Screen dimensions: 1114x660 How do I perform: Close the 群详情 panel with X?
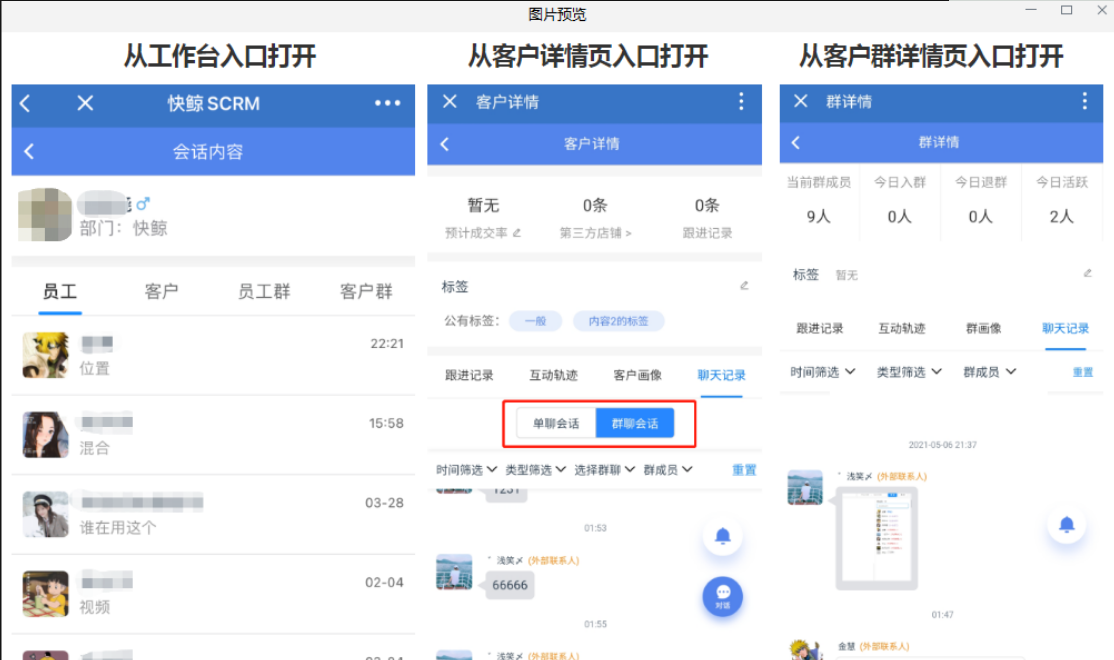coord(801,101)
